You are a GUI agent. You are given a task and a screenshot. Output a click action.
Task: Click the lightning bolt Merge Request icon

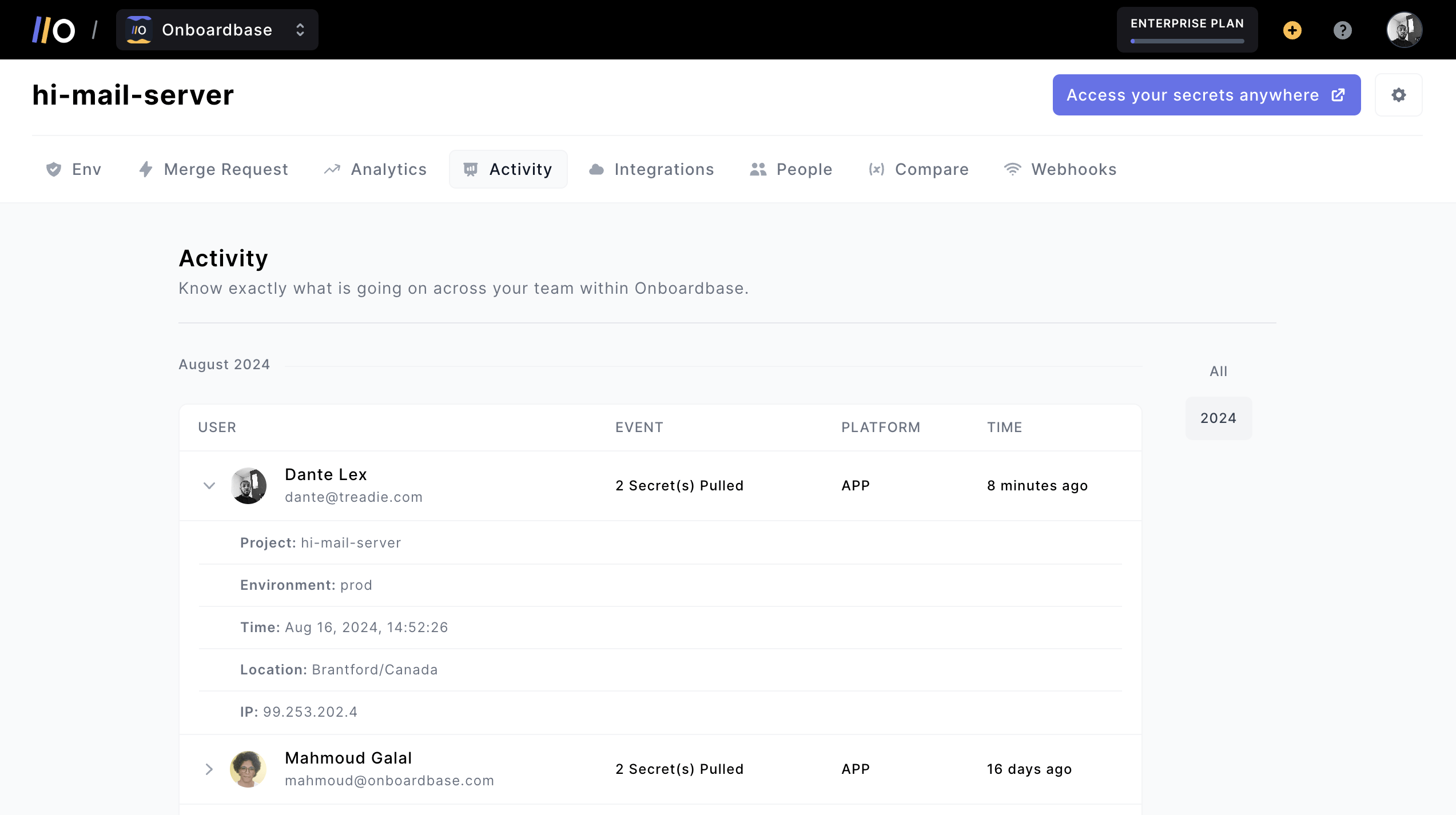point(146,169)
